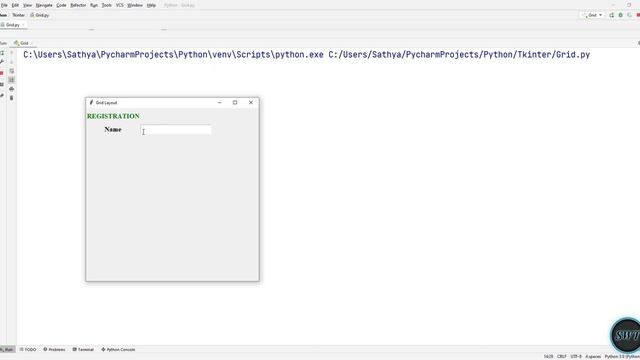Click the Run with Coverage icon

coord(629,15)
